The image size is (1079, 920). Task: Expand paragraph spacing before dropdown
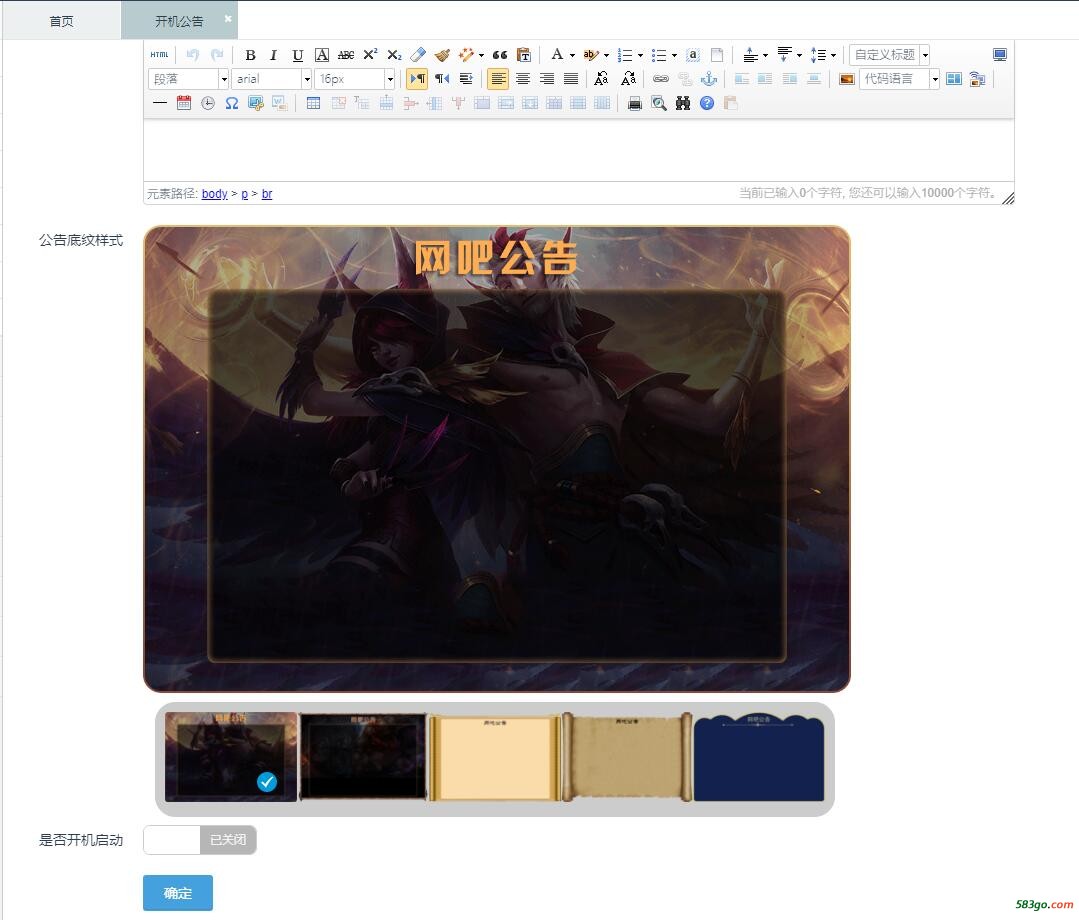[765, 55]
